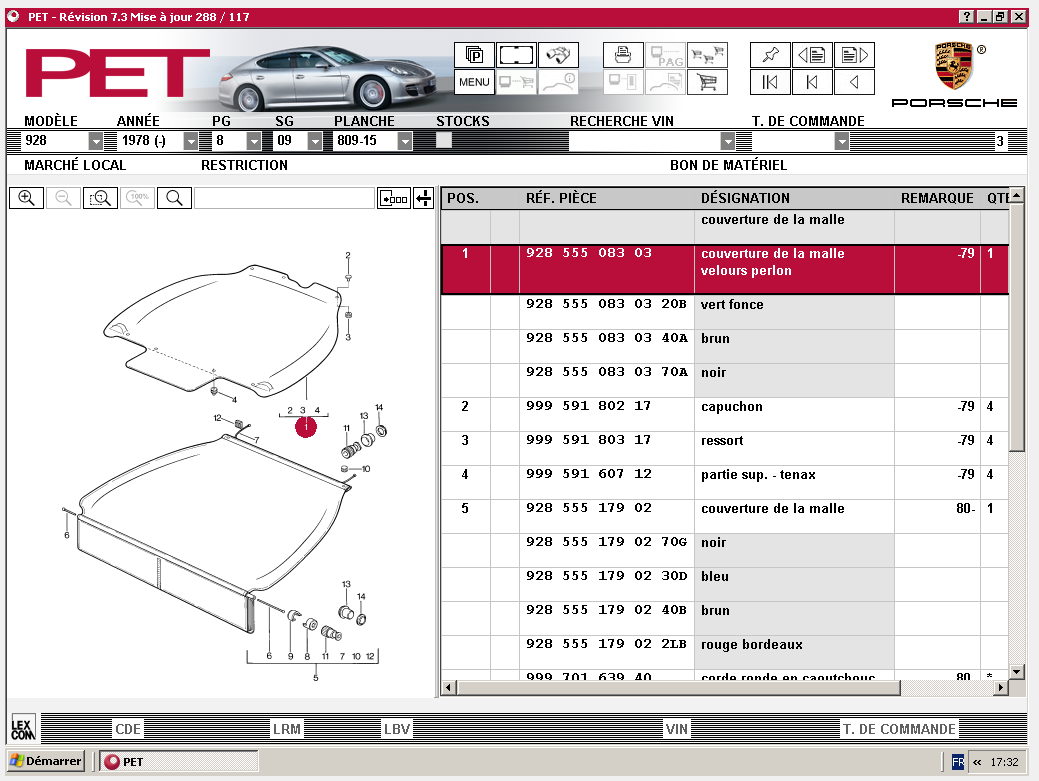Click the stacked P pages icon
1039x781 pixels.
coord(474,55)
